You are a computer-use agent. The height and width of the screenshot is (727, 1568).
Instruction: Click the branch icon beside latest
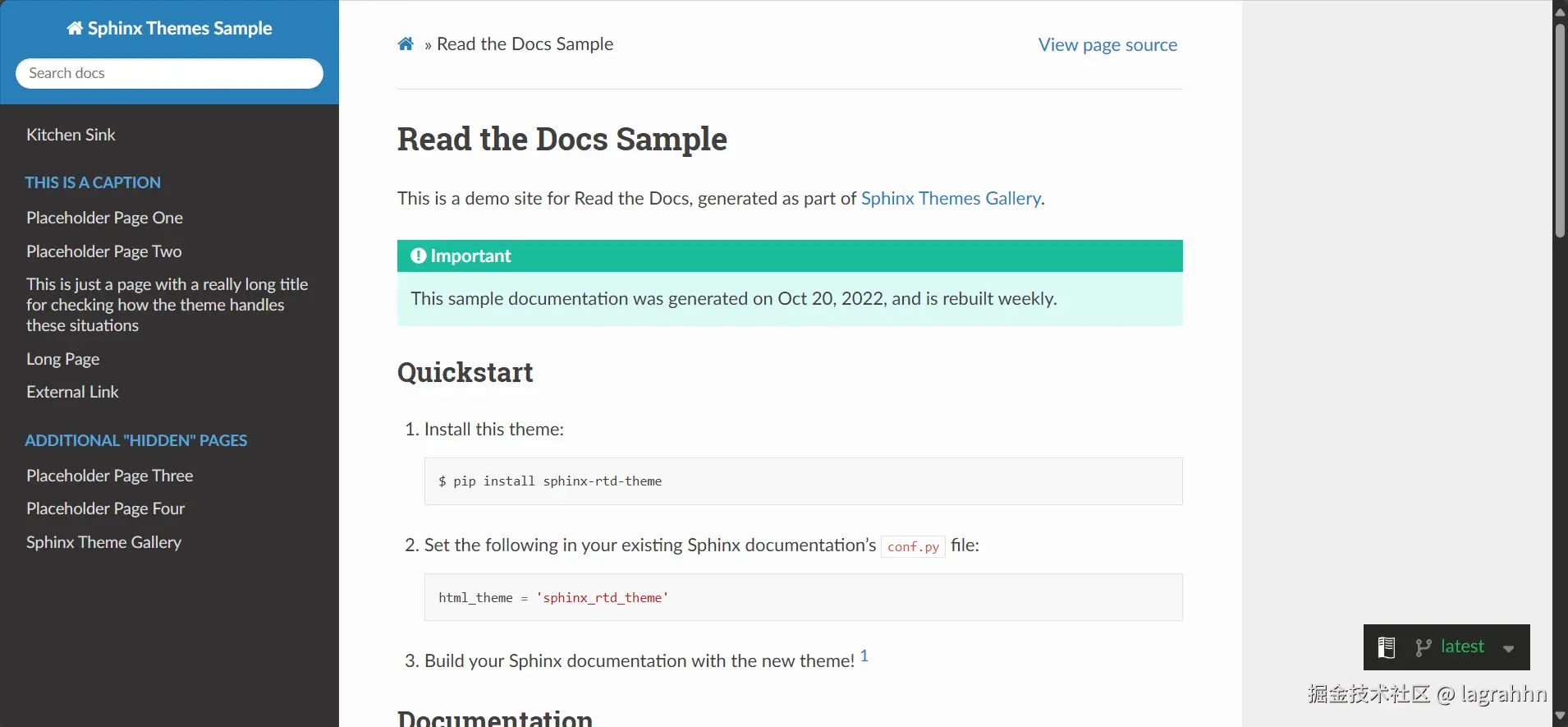(1424, 647)
